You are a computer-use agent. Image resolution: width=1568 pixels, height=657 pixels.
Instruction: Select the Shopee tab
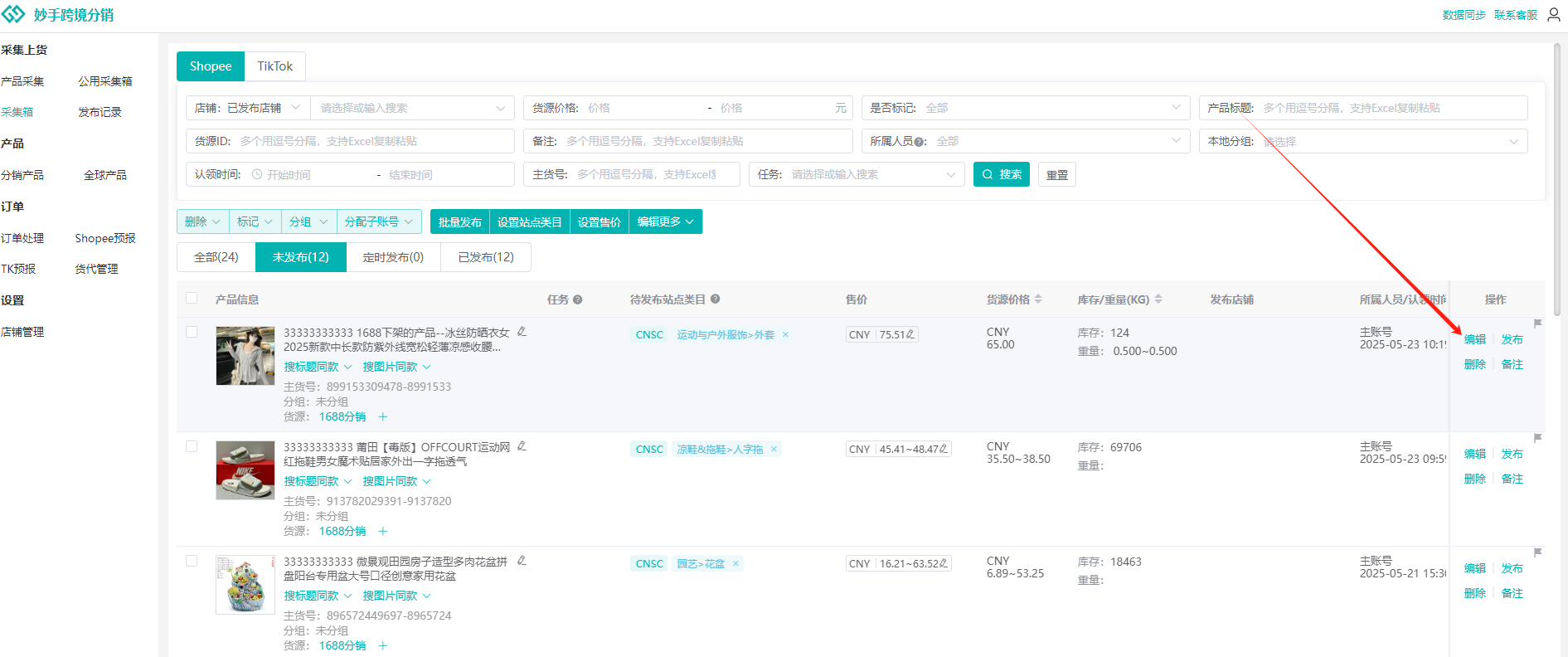click(211, 66)
